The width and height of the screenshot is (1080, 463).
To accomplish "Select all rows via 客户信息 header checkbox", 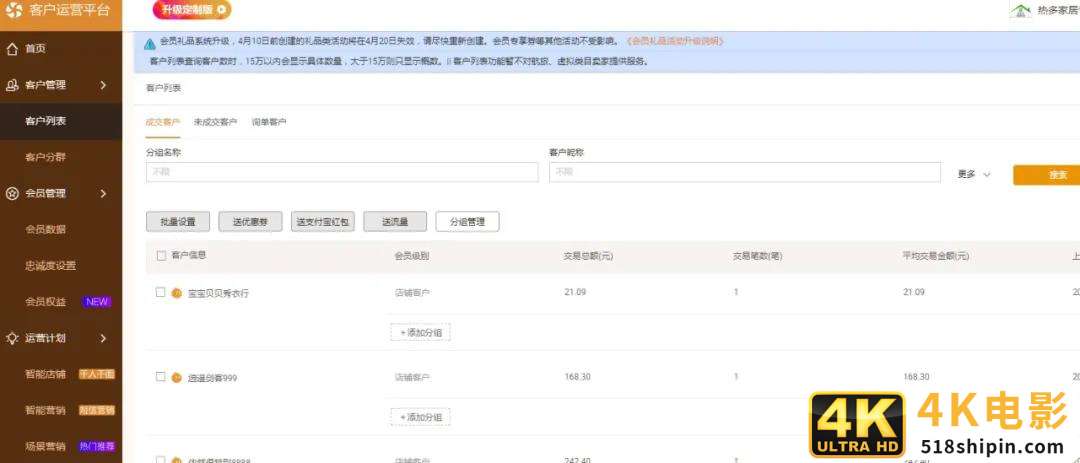I will tap(161, 256).
